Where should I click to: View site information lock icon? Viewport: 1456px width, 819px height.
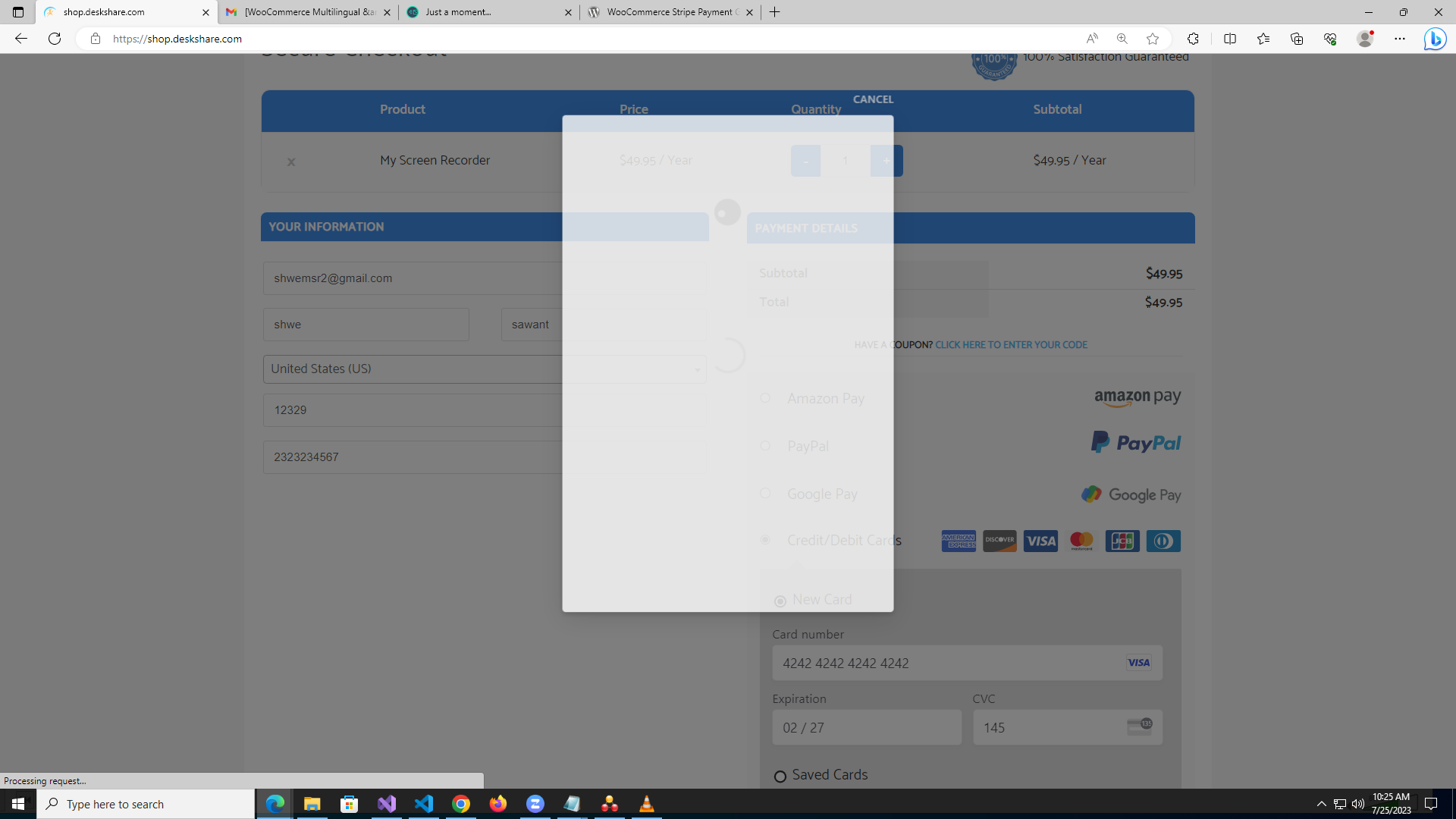tap(96, 39)
